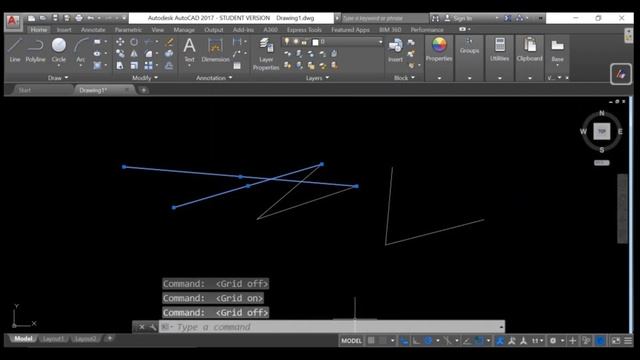640x360 pixels.
Task: Go to the Manage ribbon tab
Action: point(184,30)
